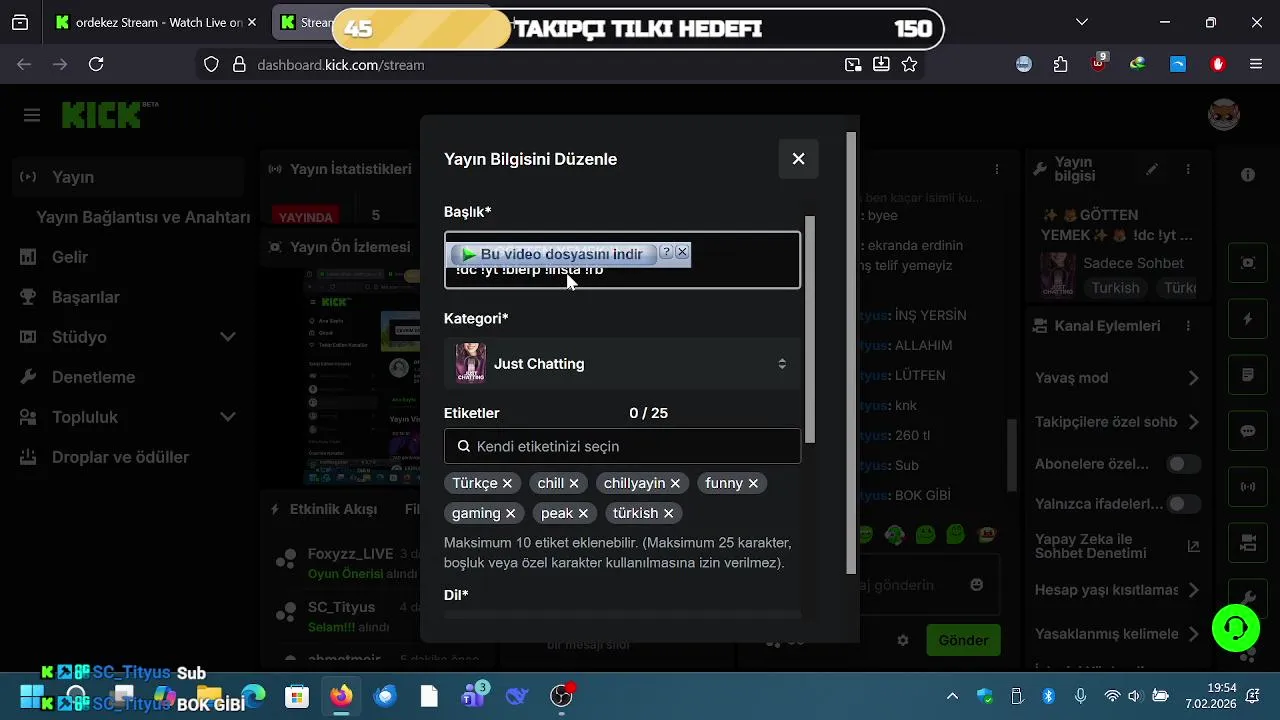Dismiss the video download overlay bar
1280x720 pixels.
click(682, 253)
